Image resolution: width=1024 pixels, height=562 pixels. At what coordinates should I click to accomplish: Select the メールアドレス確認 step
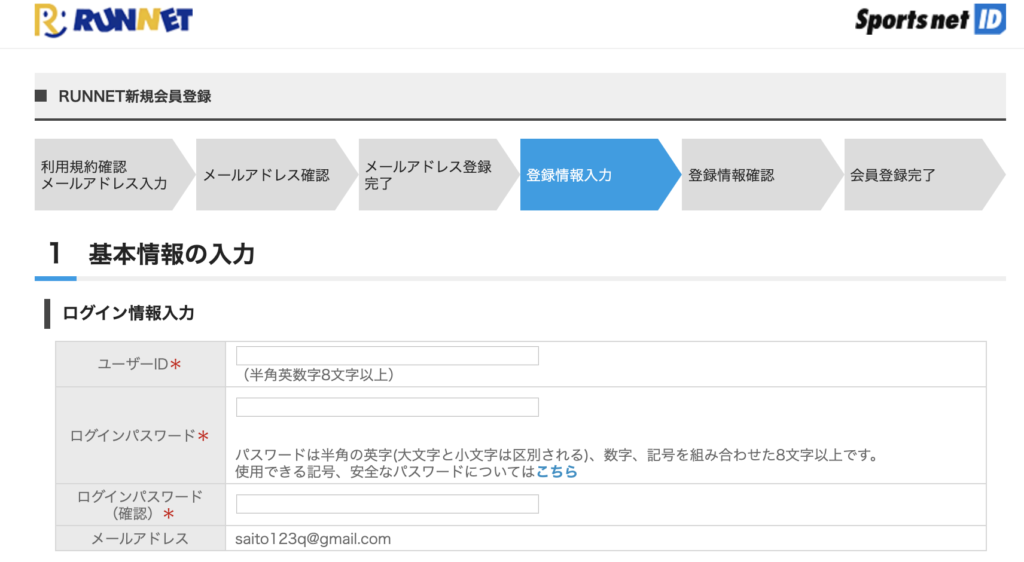(x=276, y=174)
